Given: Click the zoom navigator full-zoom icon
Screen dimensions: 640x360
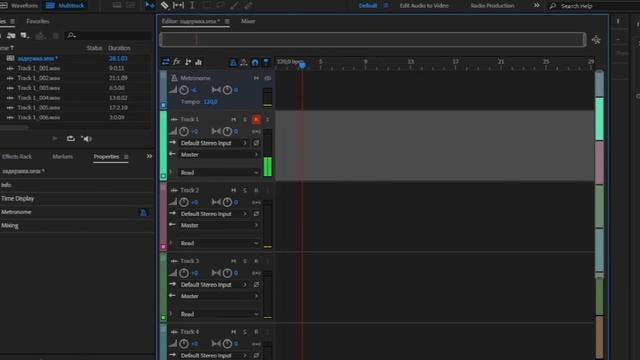Looking at the screenshot, I should (x=596, y=40).
